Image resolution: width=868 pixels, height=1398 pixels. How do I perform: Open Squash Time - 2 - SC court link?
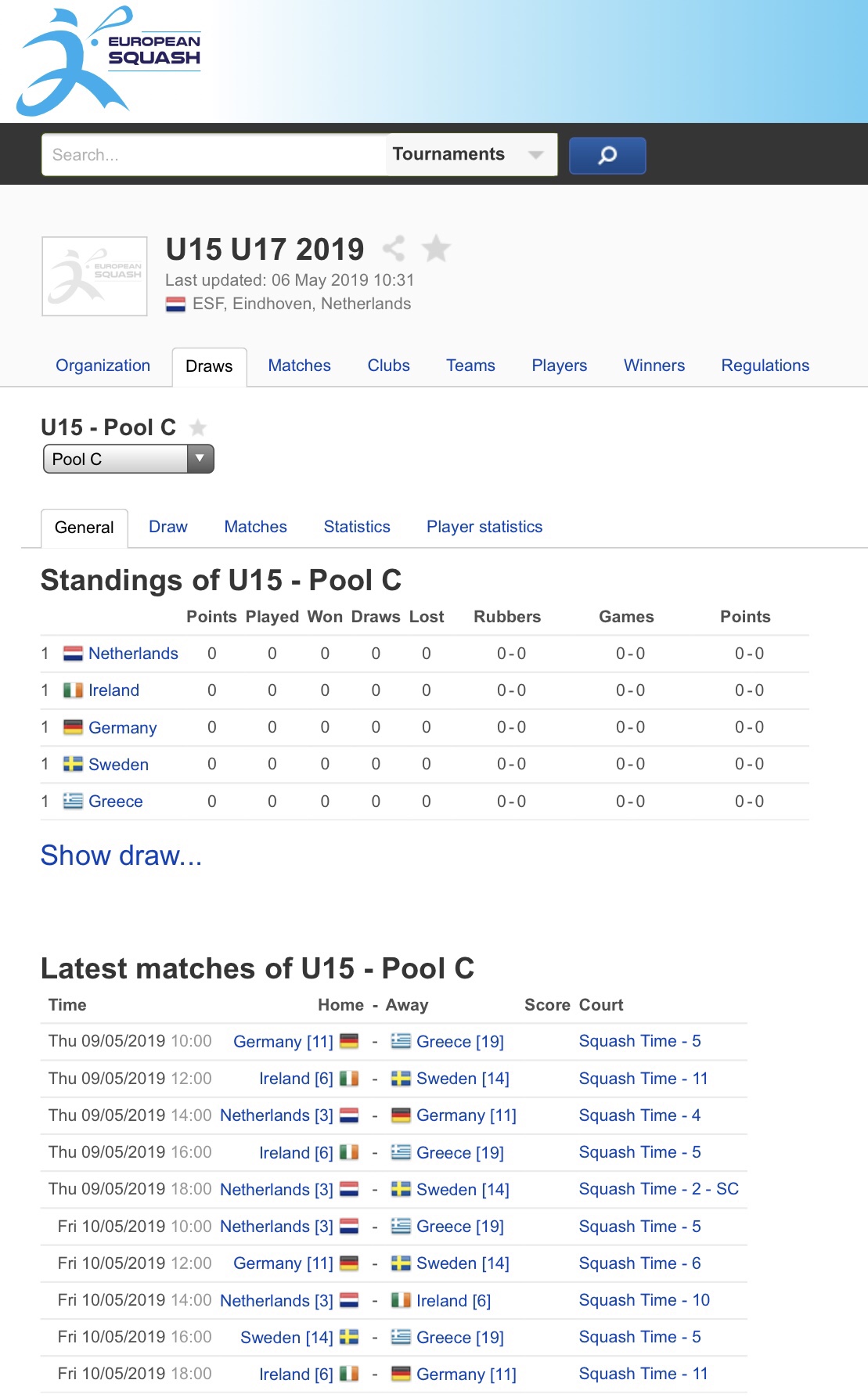click(658, 1189)
